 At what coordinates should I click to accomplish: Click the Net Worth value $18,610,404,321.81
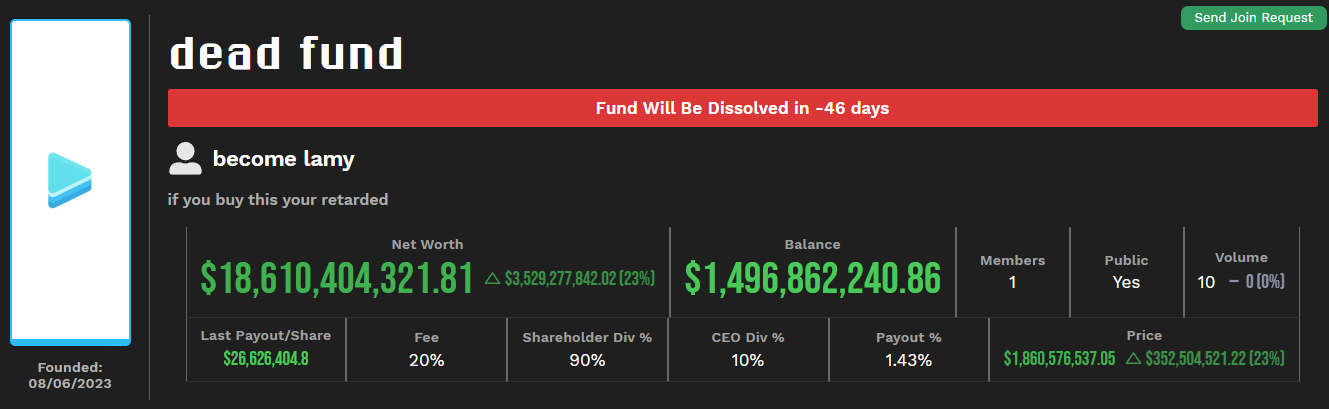(337, 278)
